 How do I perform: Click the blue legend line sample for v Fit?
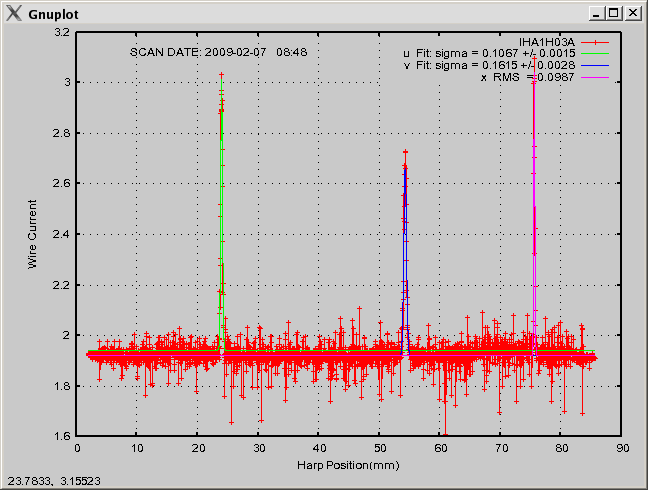[595, 66]
